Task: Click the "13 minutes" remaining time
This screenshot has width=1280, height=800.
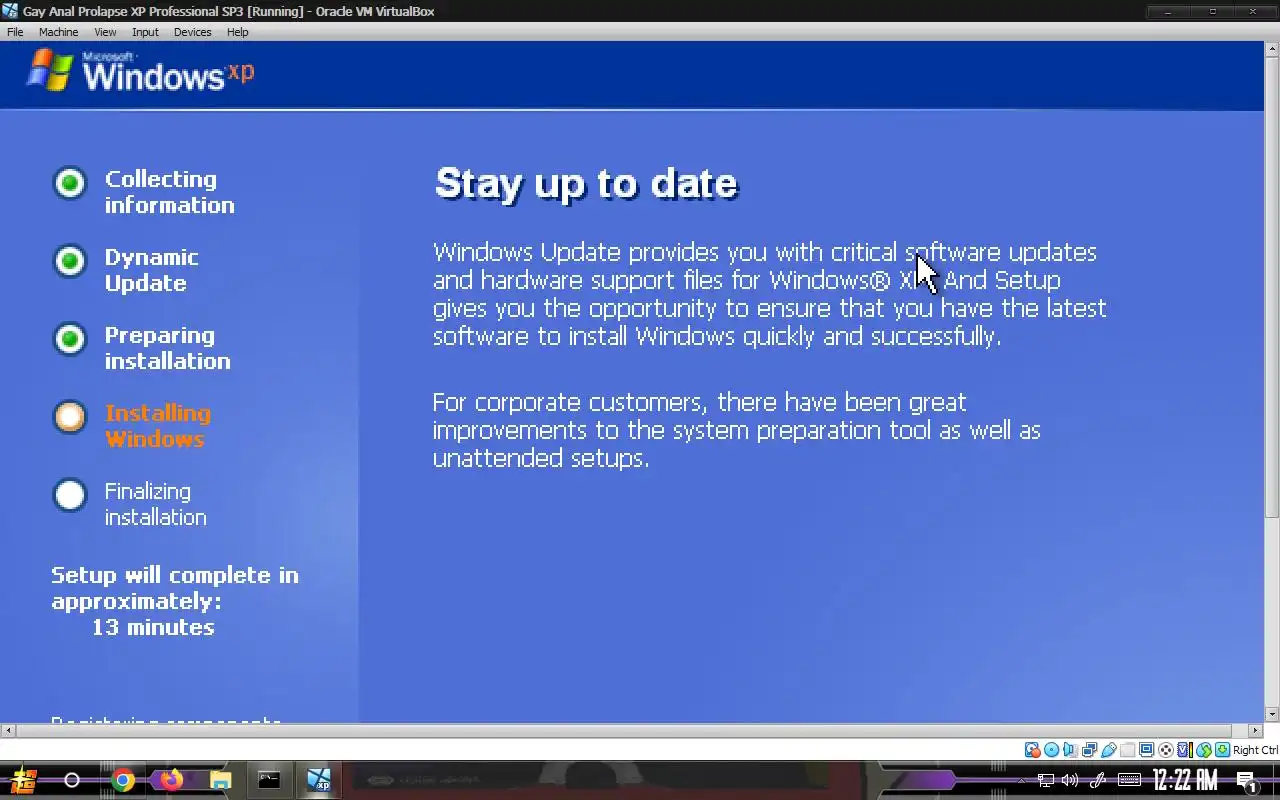Action: click(153, 627)
